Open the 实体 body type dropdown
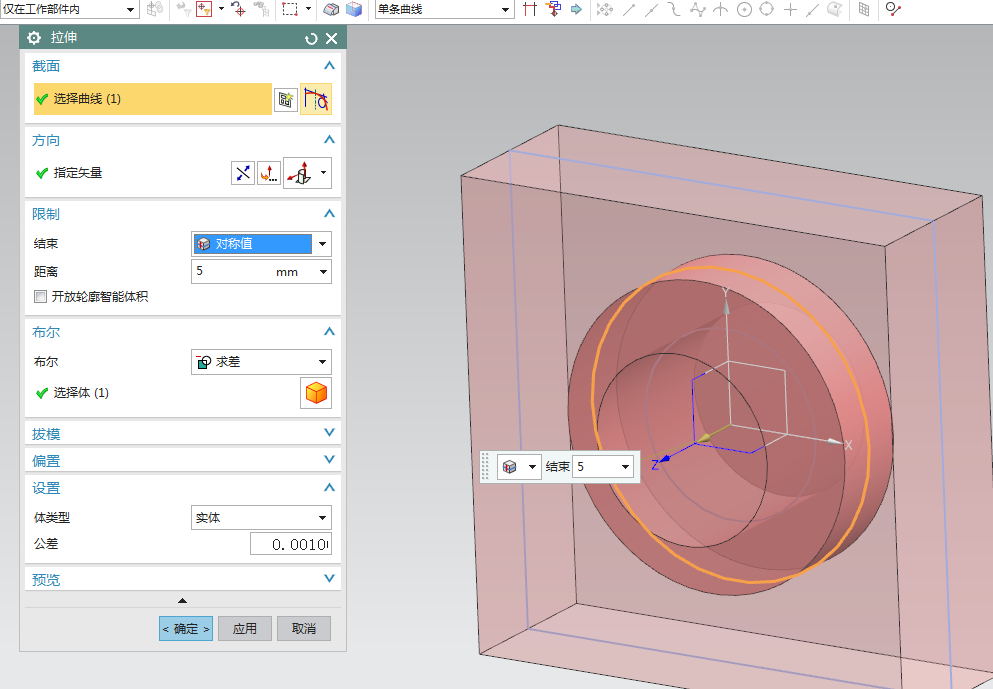The width and height of the screenshot is (993, 689). pos(322,518)
